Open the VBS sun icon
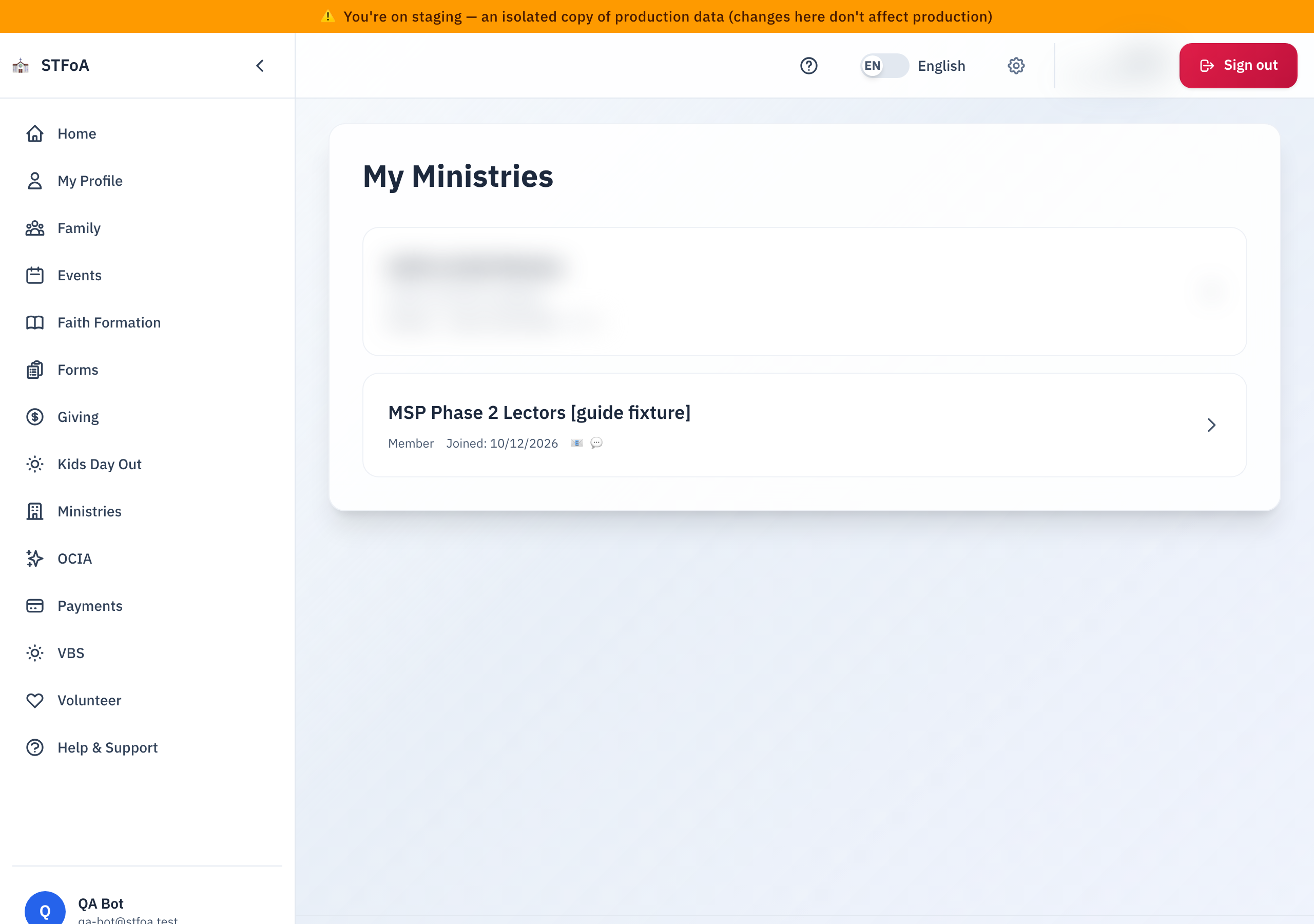 (x=35, y=653)
